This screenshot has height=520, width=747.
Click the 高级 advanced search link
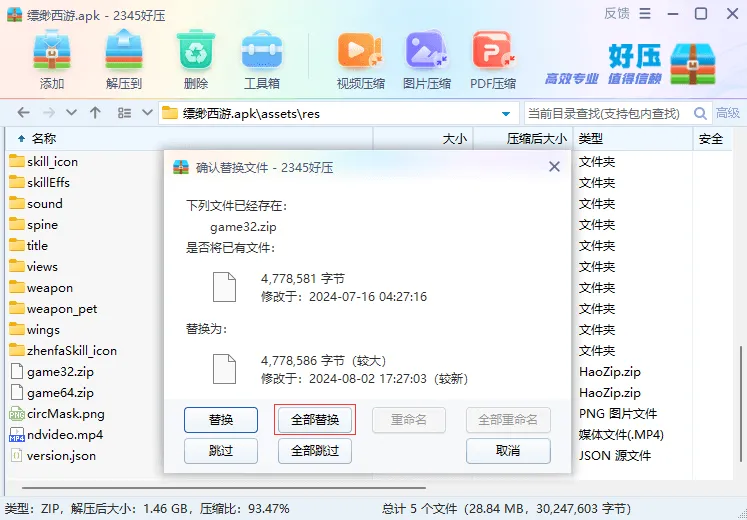727,113
